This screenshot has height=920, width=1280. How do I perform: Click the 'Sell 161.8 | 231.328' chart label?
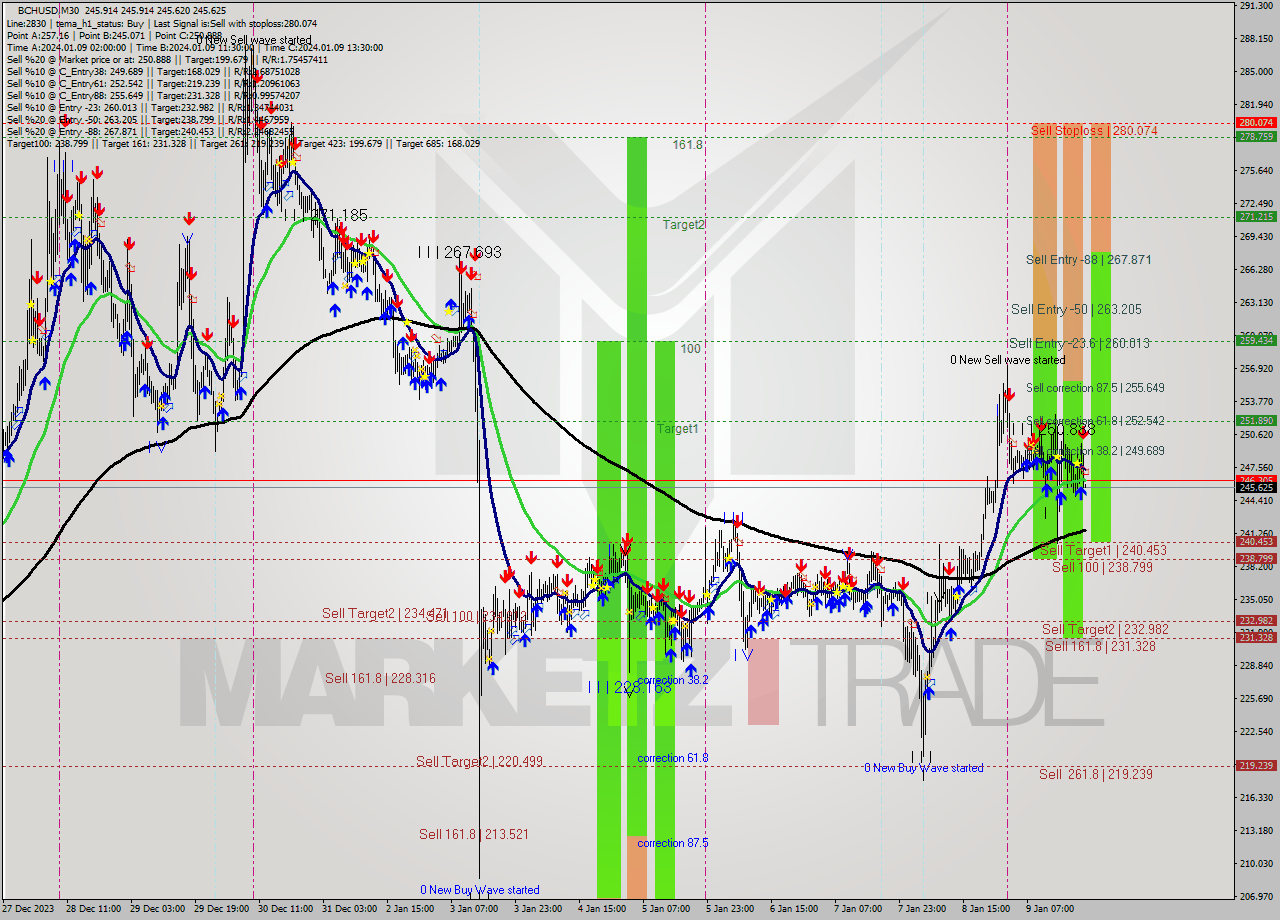(1100, 647)
